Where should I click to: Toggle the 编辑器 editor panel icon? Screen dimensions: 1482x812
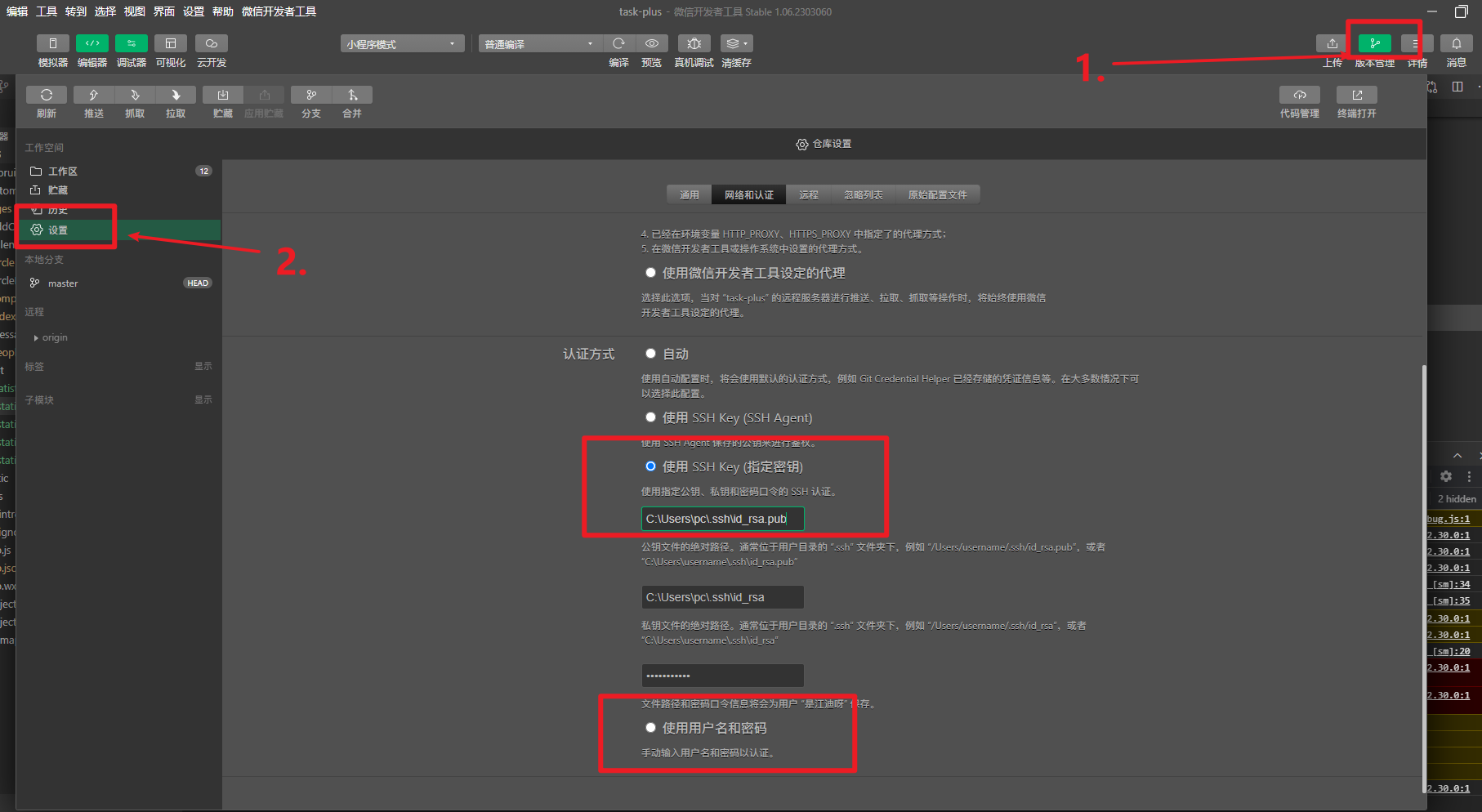point(92,43)
